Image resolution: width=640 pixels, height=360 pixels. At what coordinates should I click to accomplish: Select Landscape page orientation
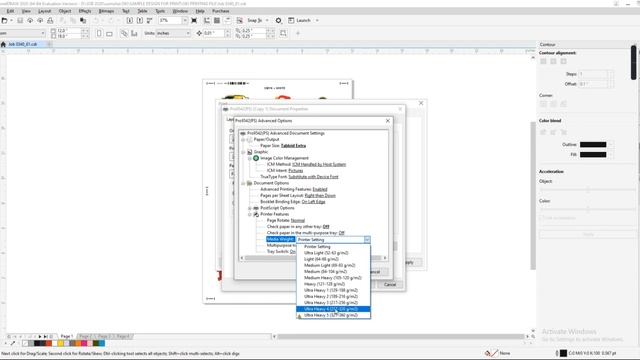point(109,33)
